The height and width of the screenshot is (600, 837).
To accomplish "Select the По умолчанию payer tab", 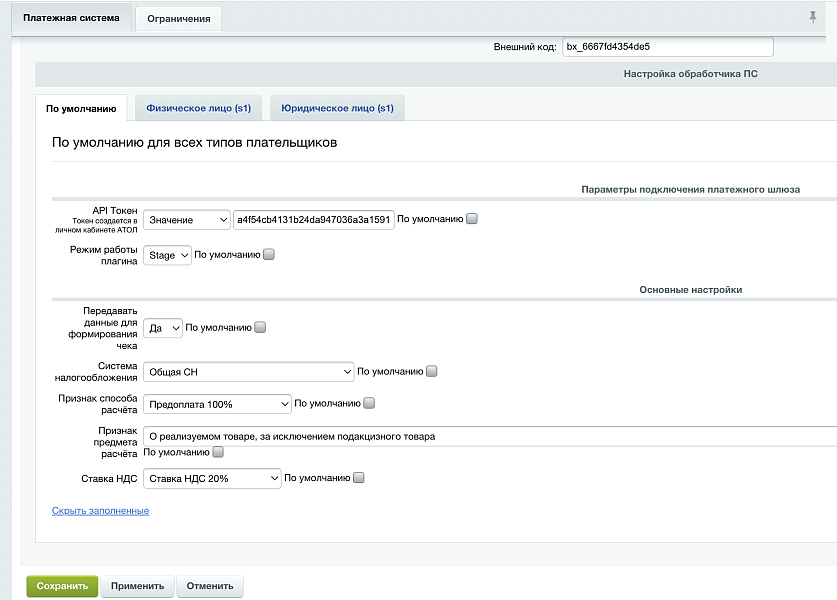I will pyautogui.click(x=81, y=108).
